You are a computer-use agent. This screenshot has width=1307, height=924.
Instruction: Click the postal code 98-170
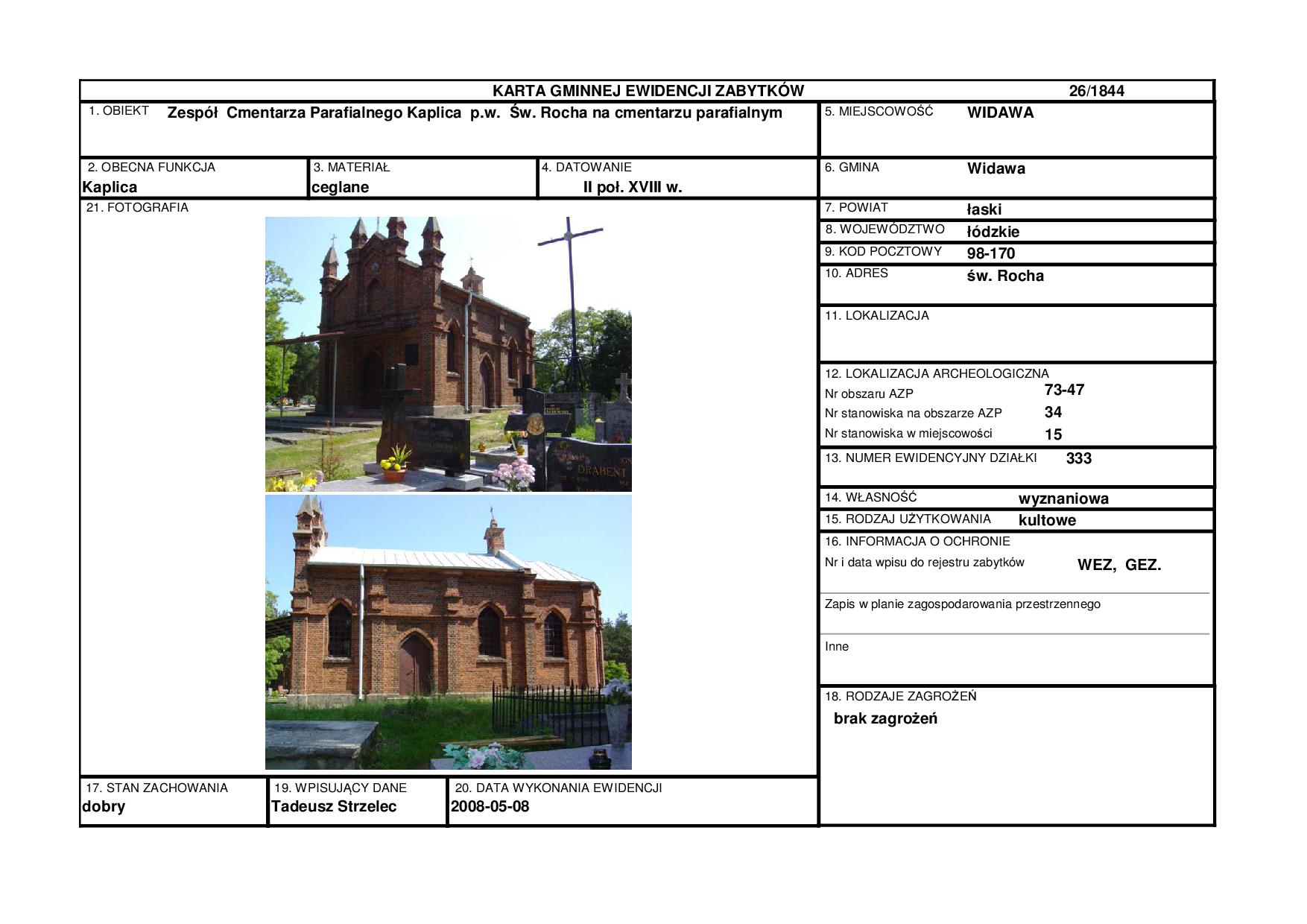pos(990,253)
